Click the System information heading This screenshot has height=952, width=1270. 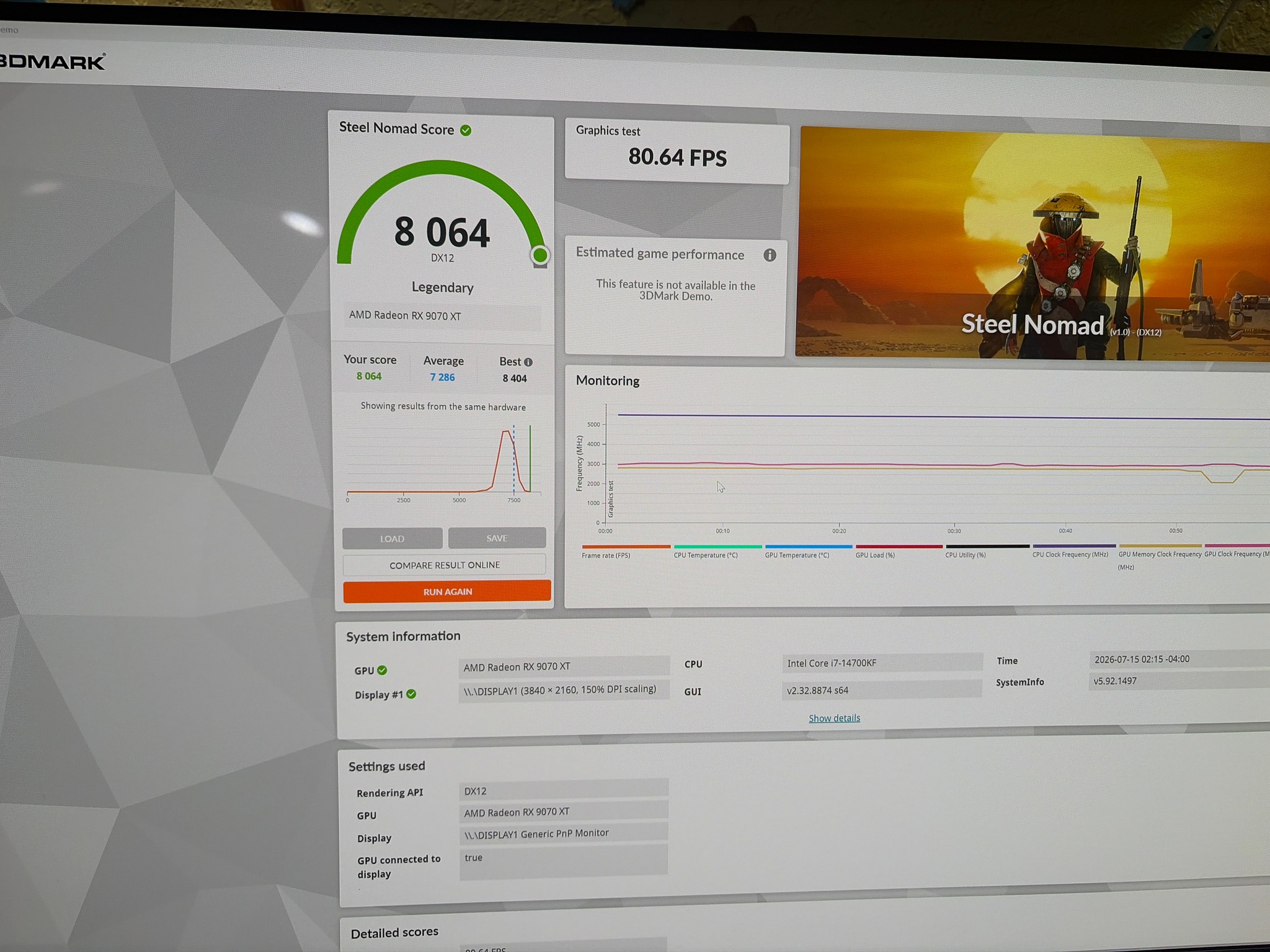click(x=403, y=637)
